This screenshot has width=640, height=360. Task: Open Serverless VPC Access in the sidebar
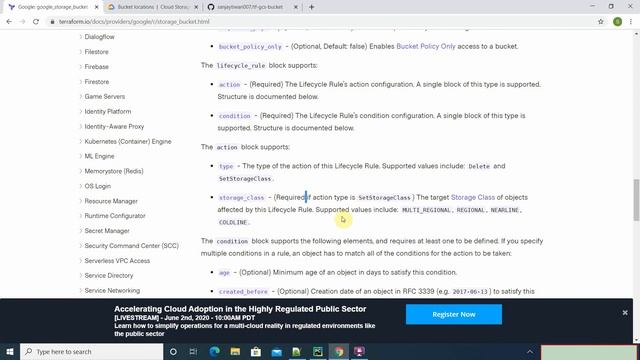point(117,261)
